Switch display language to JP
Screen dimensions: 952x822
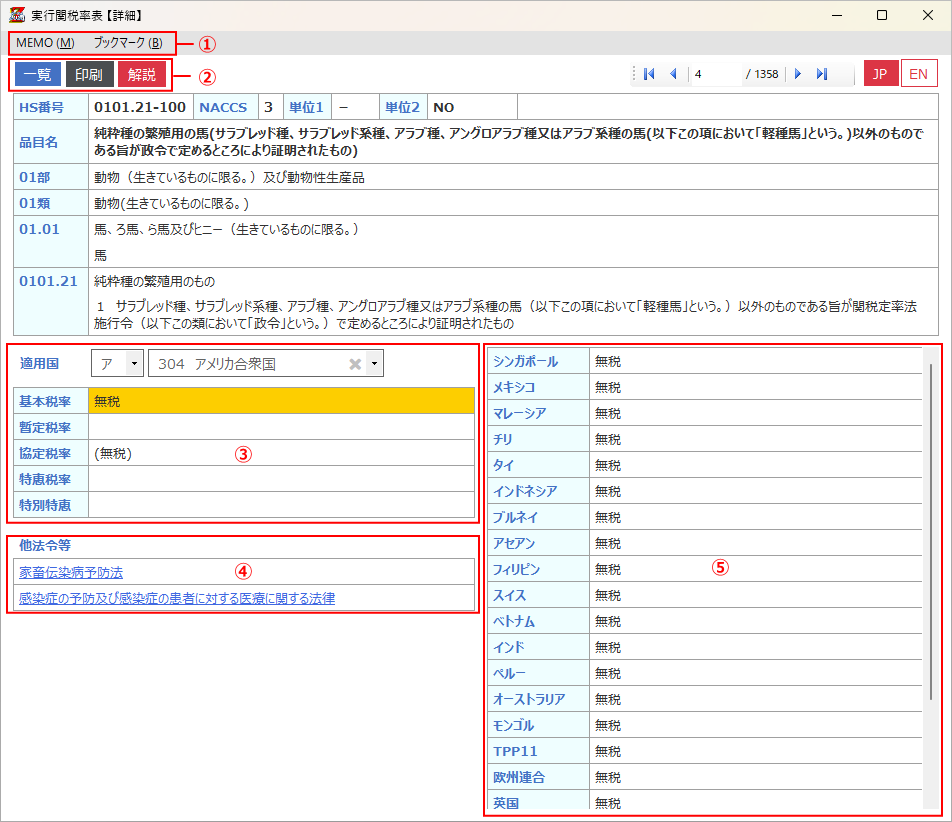[x=879, y=73]
